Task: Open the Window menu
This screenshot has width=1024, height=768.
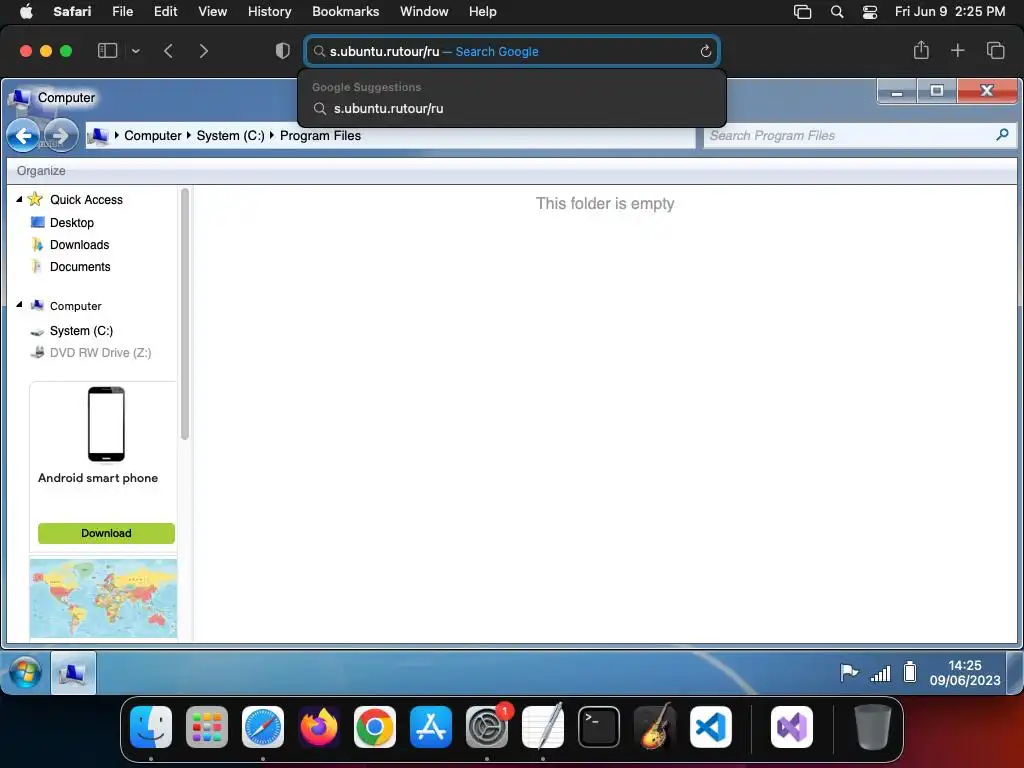Action: coord(424,12)
